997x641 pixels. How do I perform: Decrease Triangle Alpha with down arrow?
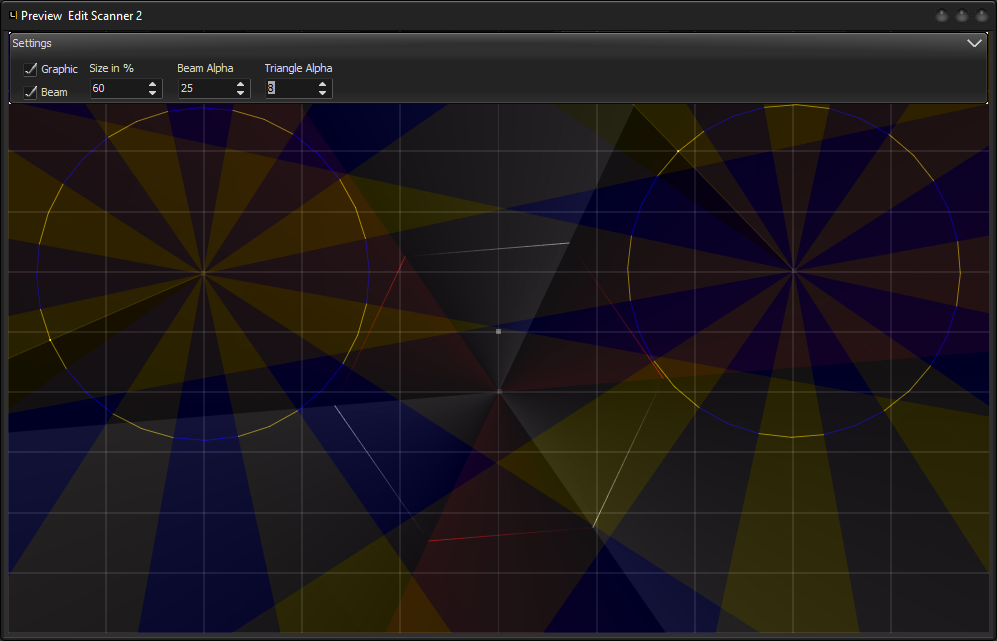[x=322, y=93]
